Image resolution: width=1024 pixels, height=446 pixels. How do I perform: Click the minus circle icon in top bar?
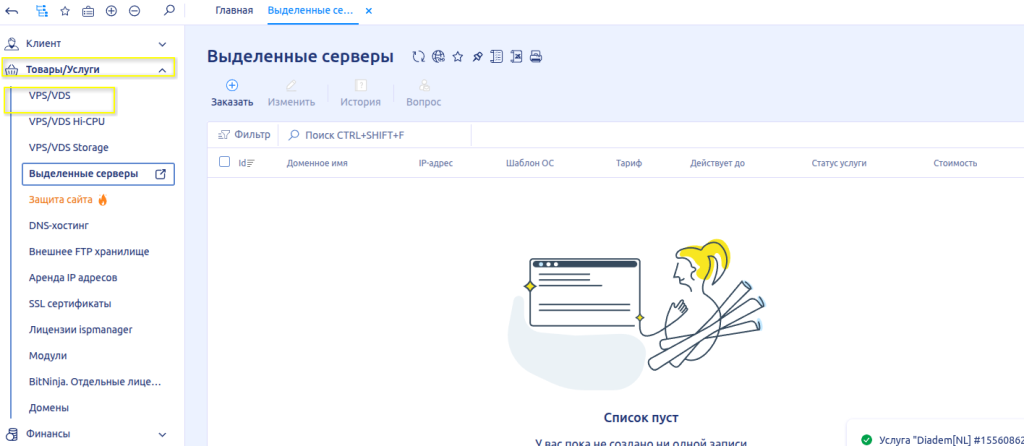[x=134, y=11]
